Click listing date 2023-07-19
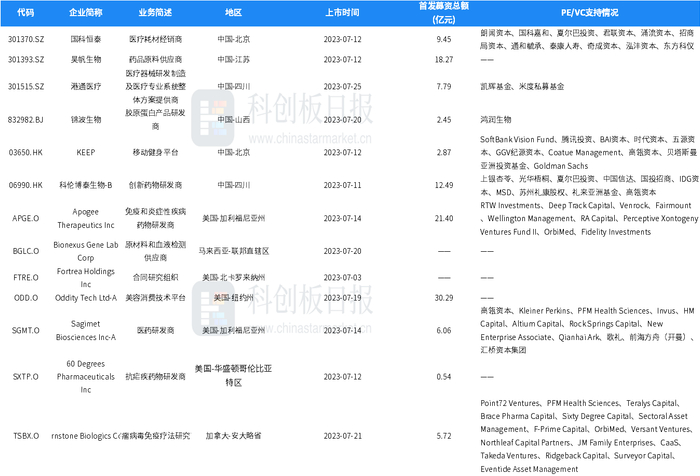The image size is (700, 476). pyautogui.click(x=342, y=298)
